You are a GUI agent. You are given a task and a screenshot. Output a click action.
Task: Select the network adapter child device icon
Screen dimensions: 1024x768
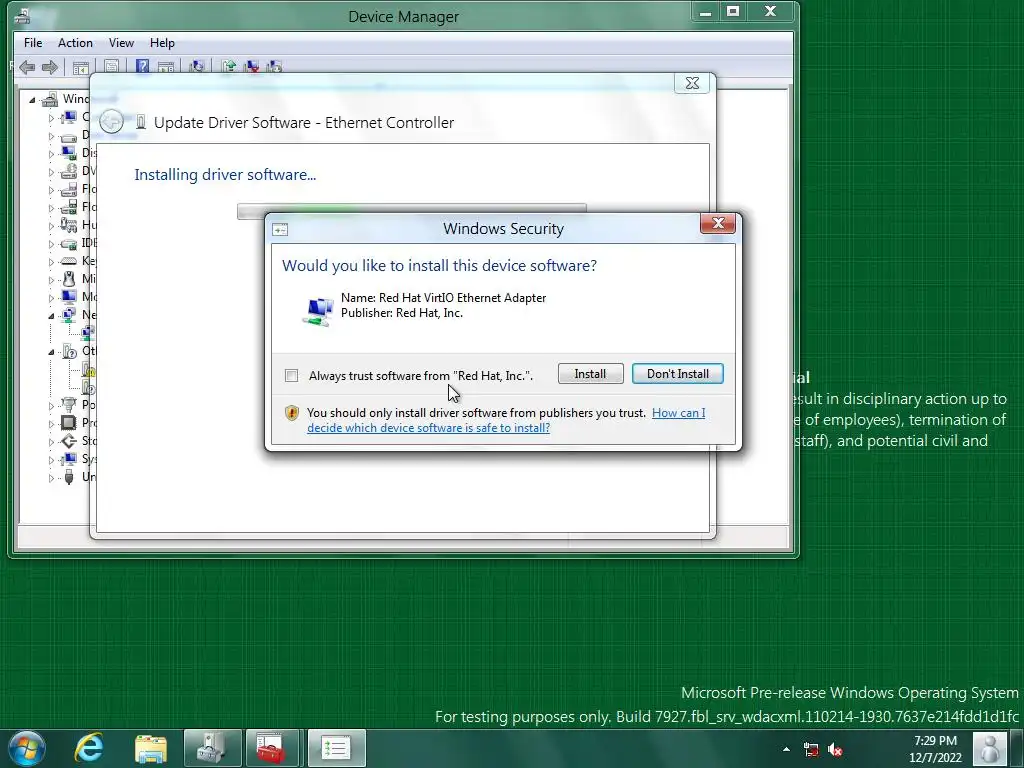click(88, 333)
